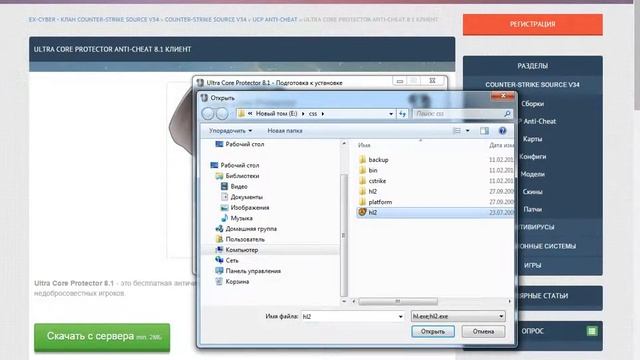Click the horizontal scrollbar of the file list
The width and height of the screenshot is (640, 360).
coord(398,301)
